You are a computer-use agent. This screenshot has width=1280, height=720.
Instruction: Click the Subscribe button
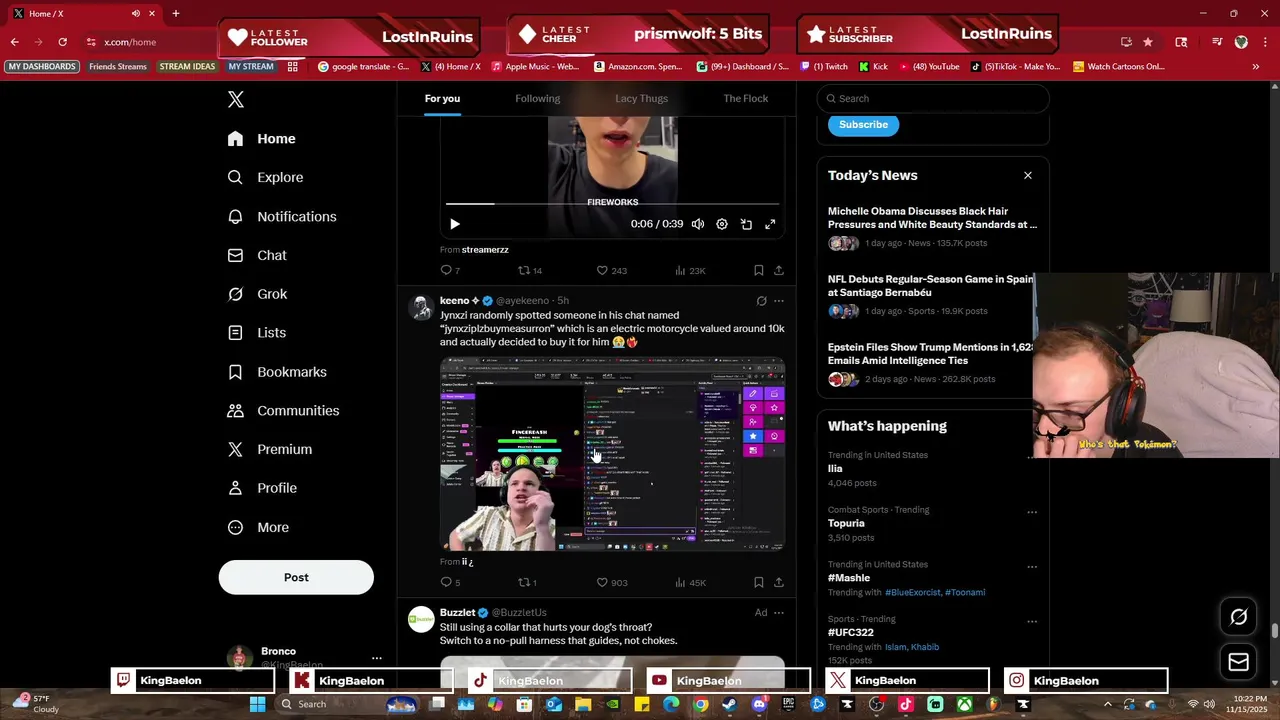[863, 125]
